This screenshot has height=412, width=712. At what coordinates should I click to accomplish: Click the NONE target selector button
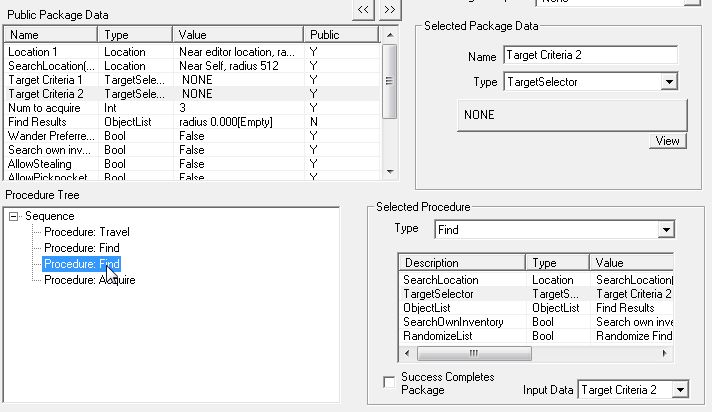tap(572, 115)
